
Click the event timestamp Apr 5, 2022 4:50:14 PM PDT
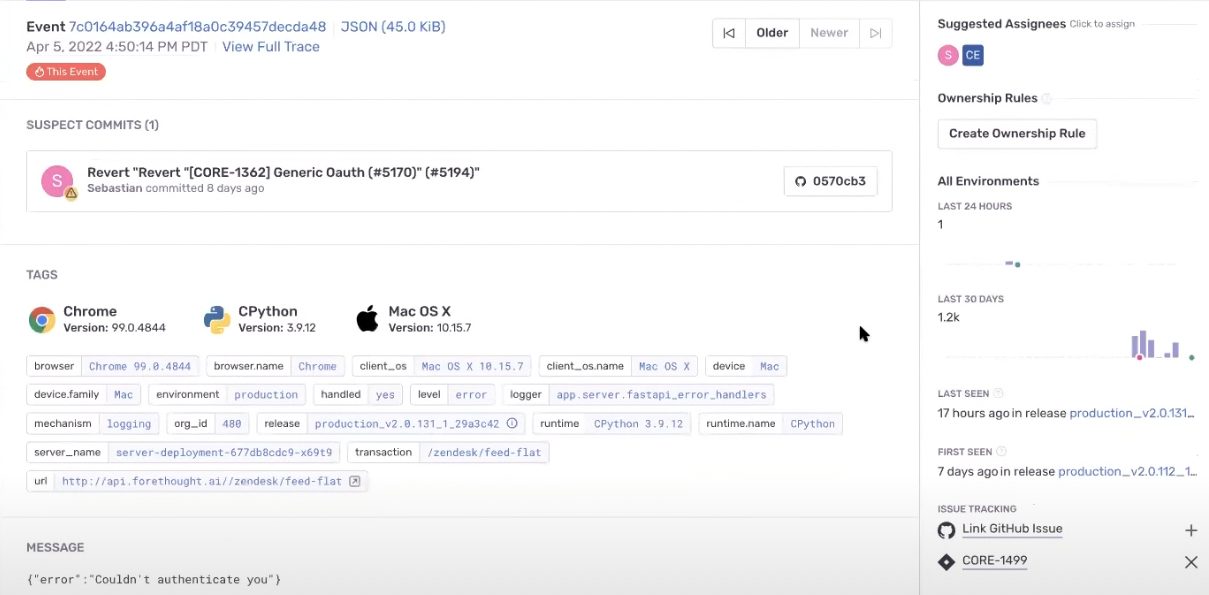coord(119,47)
